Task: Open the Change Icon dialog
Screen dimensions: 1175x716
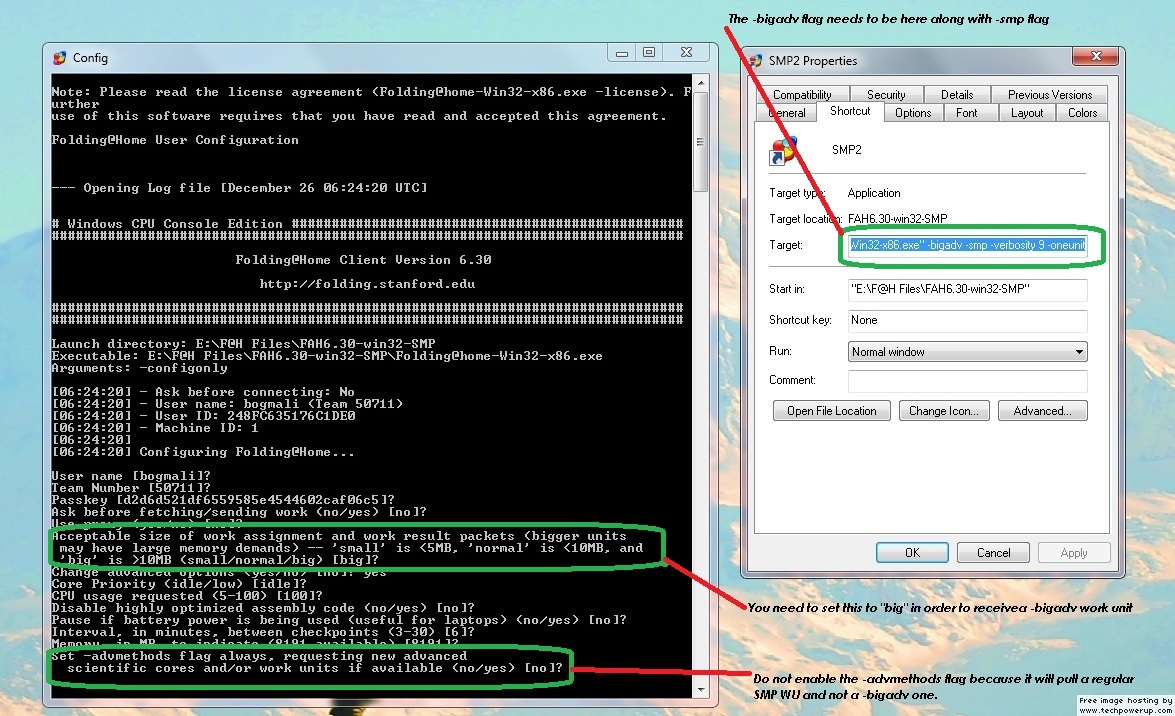Action: tap(944, 410)
